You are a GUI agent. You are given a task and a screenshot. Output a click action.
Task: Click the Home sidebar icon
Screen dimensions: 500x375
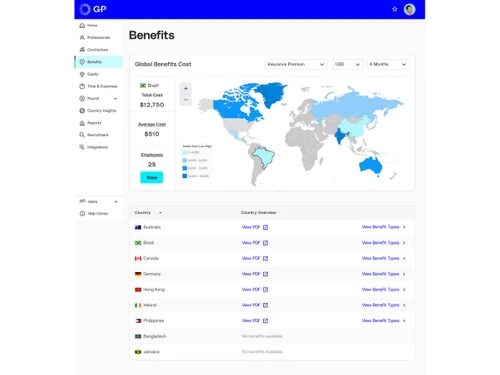(82, 25)
